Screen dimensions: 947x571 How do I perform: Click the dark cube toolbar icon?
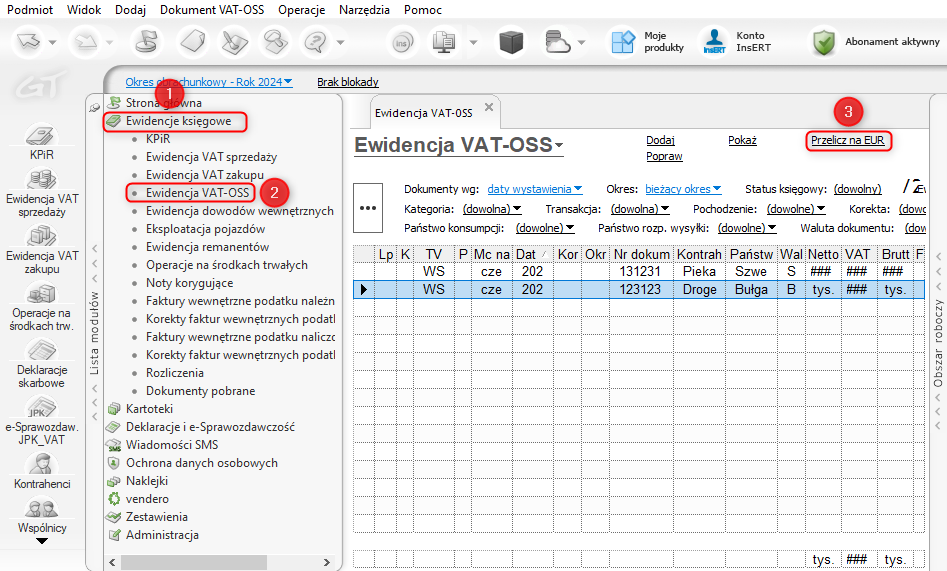click(x=511, y=42)
